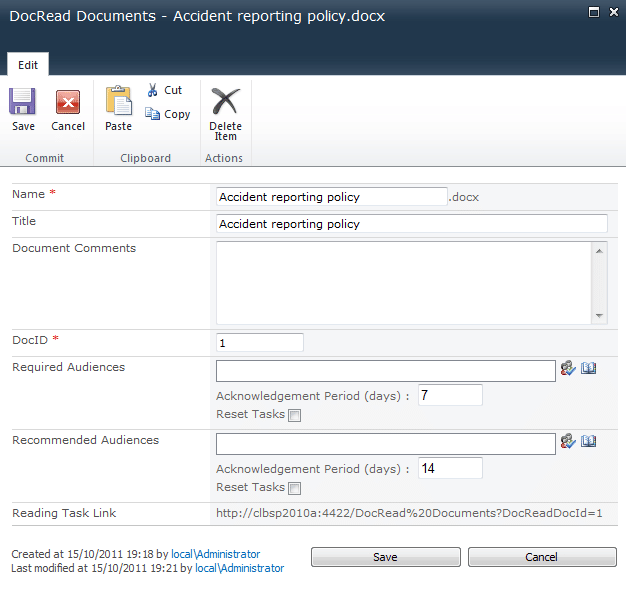Enable Reset Tasks under Required Audiences

294,416
